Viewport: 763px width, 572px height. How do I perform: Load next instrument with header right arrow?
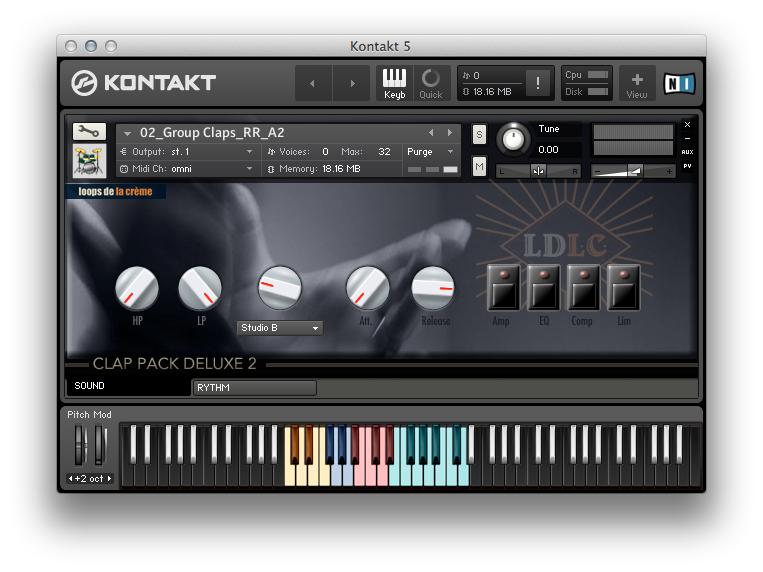coord(450,132)
